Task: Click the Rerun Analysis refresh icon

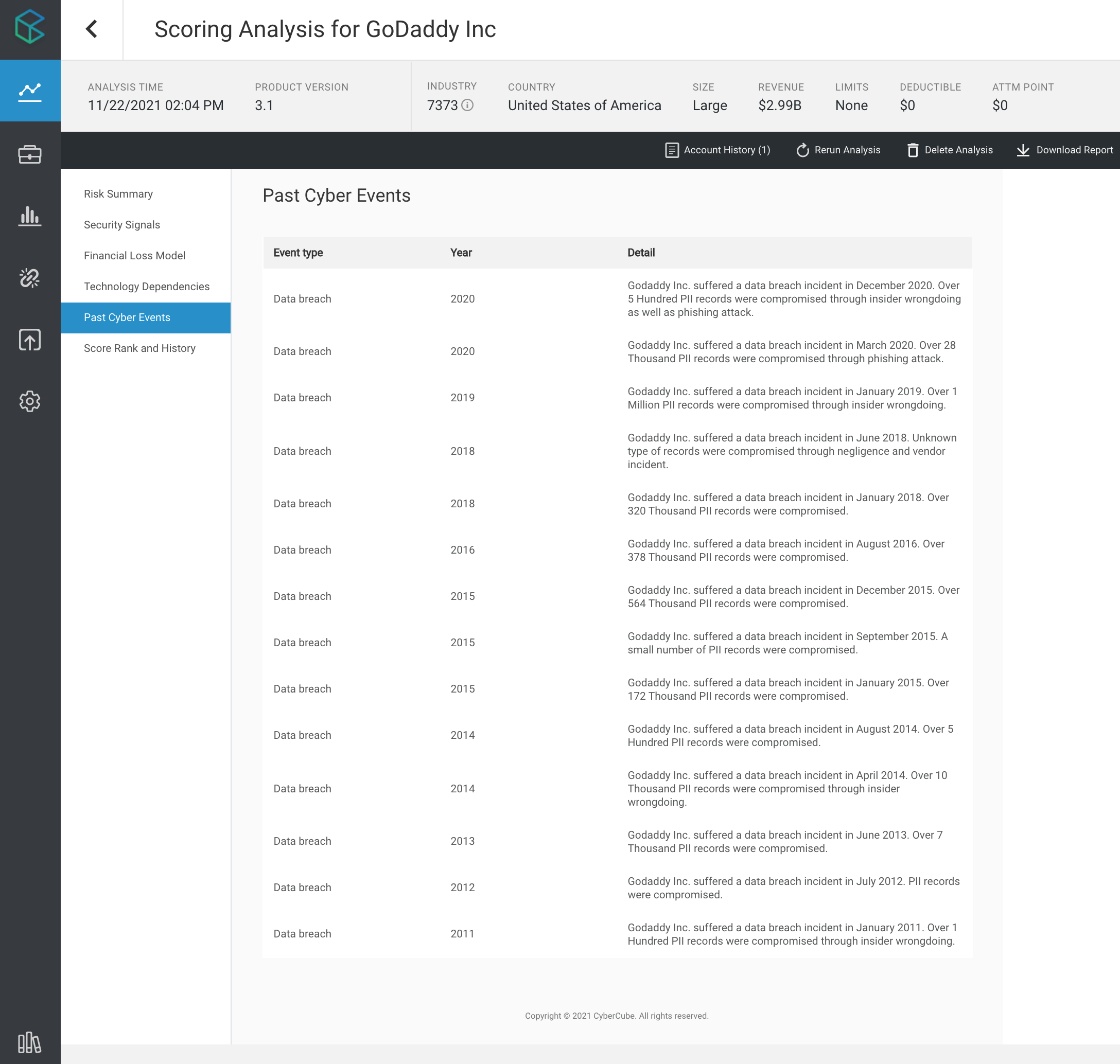Action: (801, 150)
